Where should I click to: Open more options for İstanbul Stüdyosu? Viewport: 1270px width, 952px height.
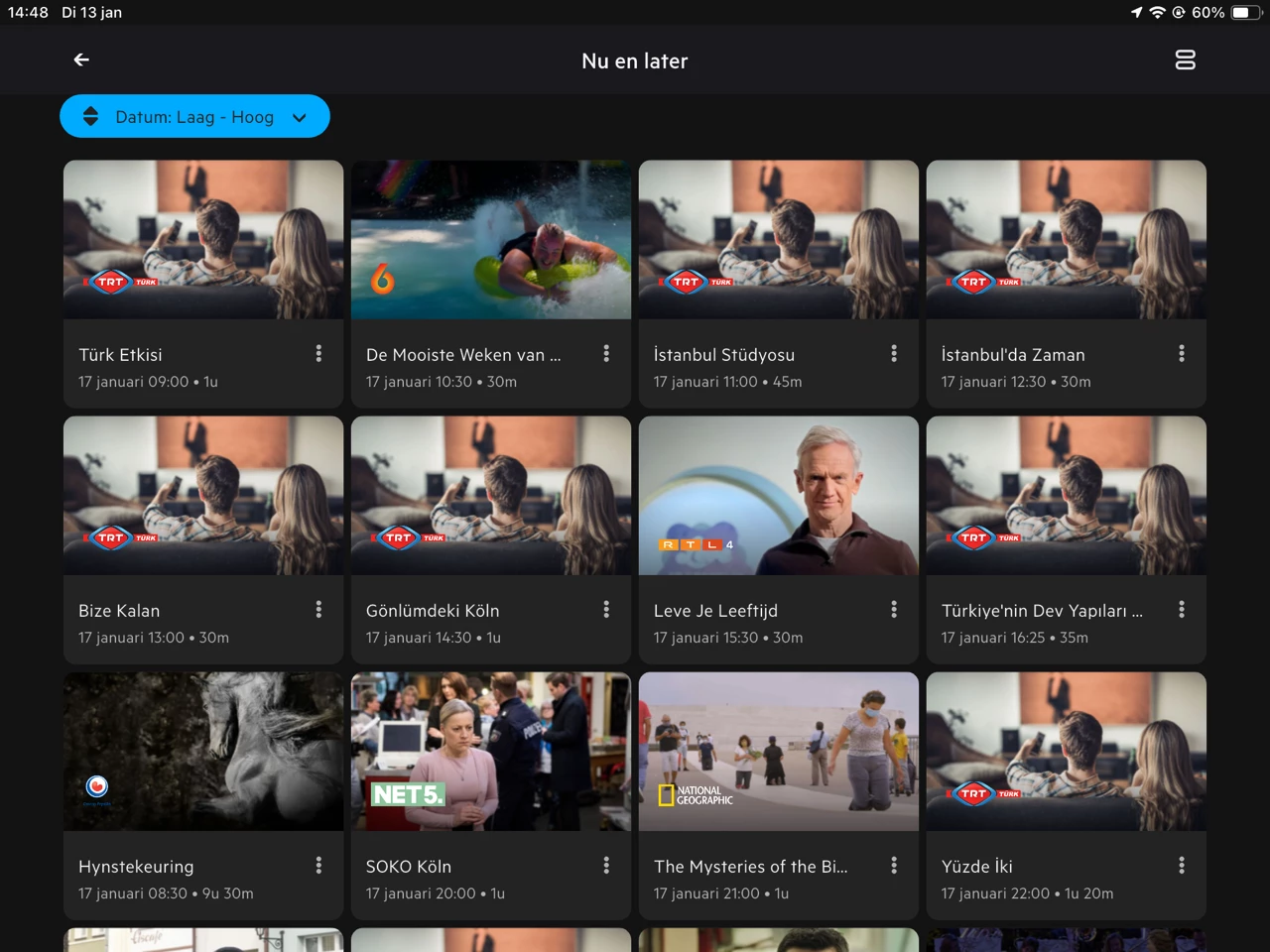pyautogui.click(x=894, y=354)
